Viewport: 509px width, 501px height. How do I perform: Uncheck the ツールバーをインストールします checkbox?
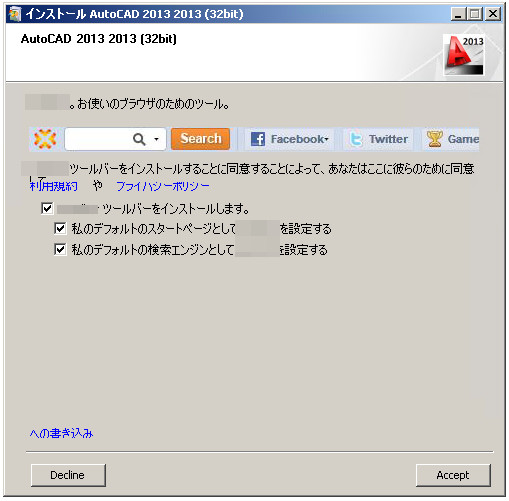(x=47, y=209)
